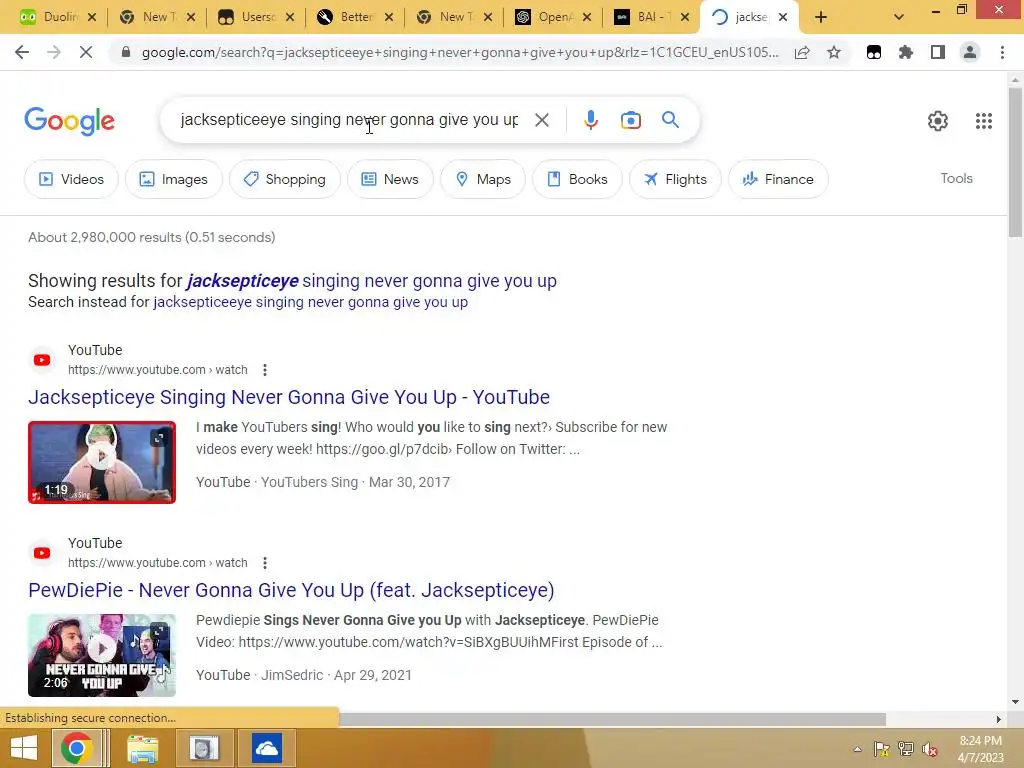Viewport: 1024px width, 768px height.
Task: Filter results by Flights
Action: [x=675, y=179]
